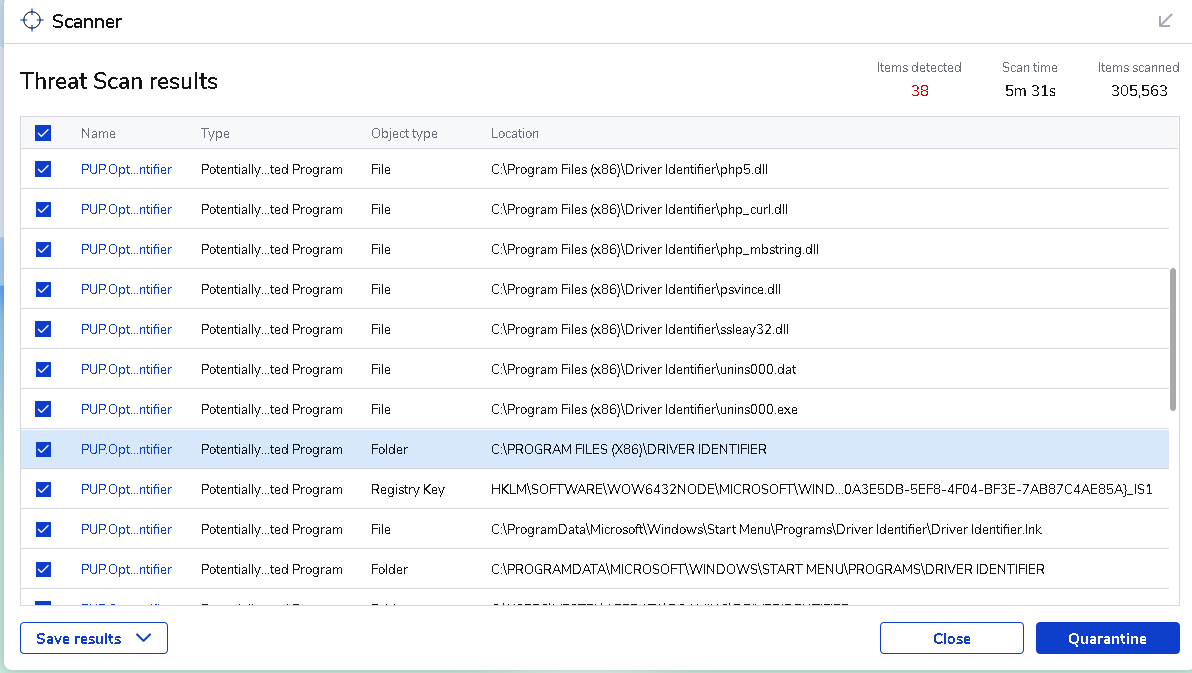Viewport: 1192px width, 673px height.
Task: Click the Quarantine button
Action: tap(1107, 638)
